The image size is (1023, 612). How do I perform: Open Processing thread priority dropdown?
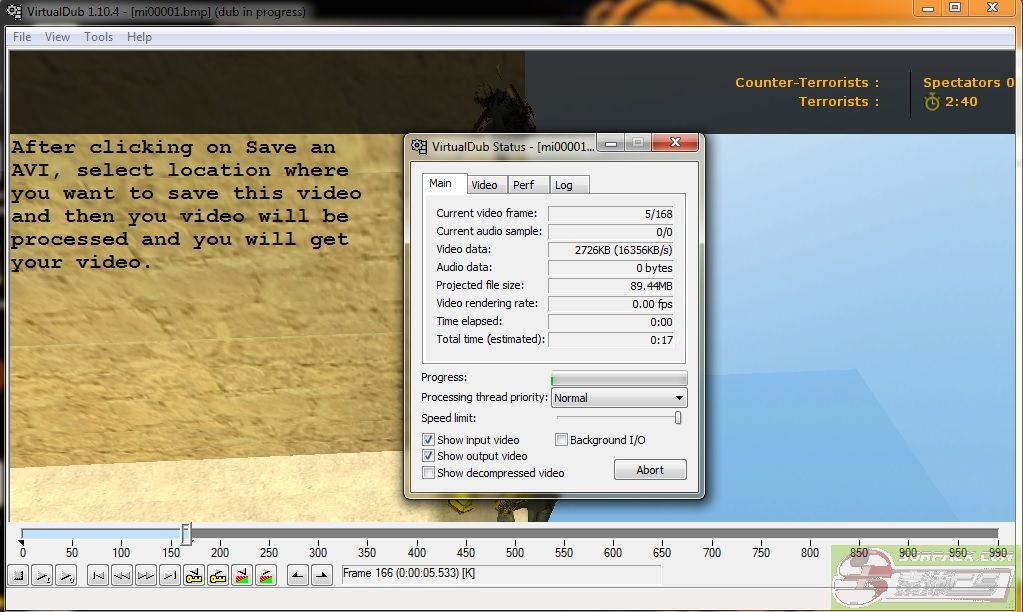pos(619,398)
